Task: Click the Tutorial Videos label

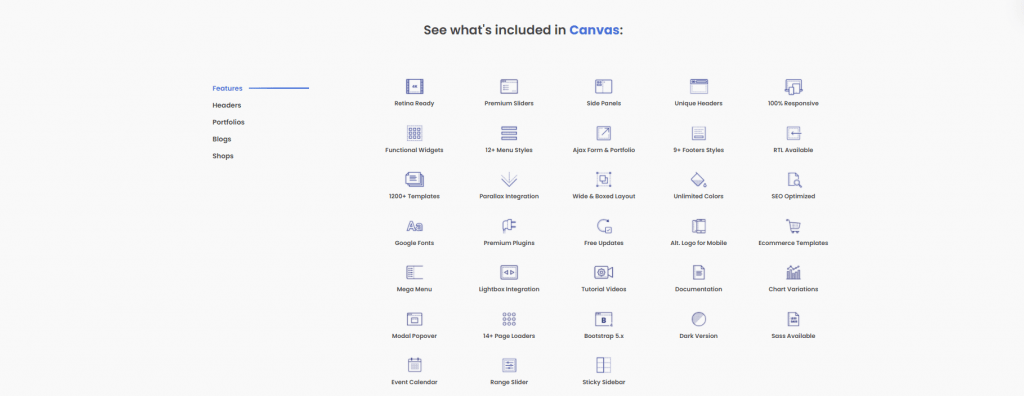Action: [x=603, y=289]
